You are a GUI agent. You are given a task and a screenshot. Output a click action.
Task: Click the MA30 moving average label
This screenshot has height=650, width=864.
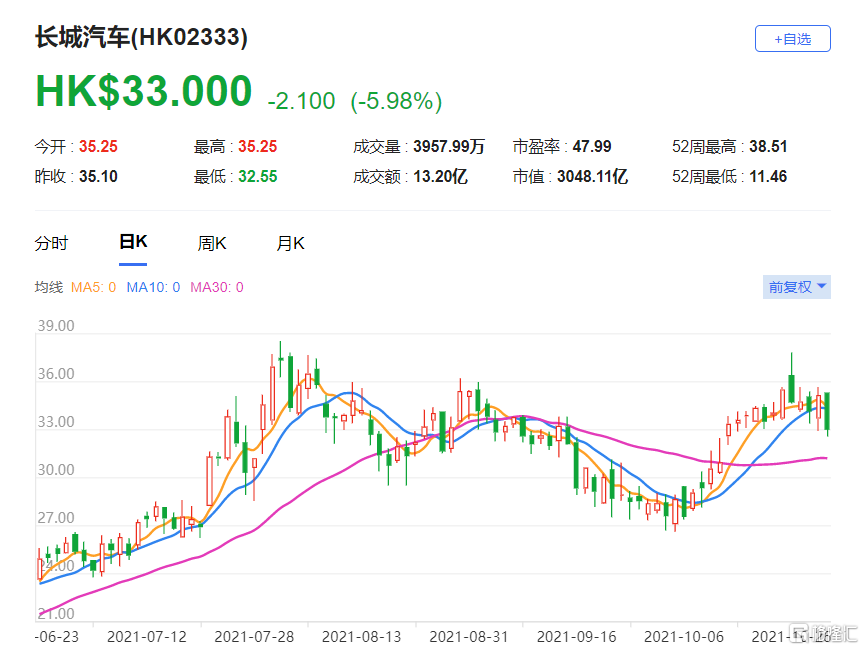tap(217, 287)
